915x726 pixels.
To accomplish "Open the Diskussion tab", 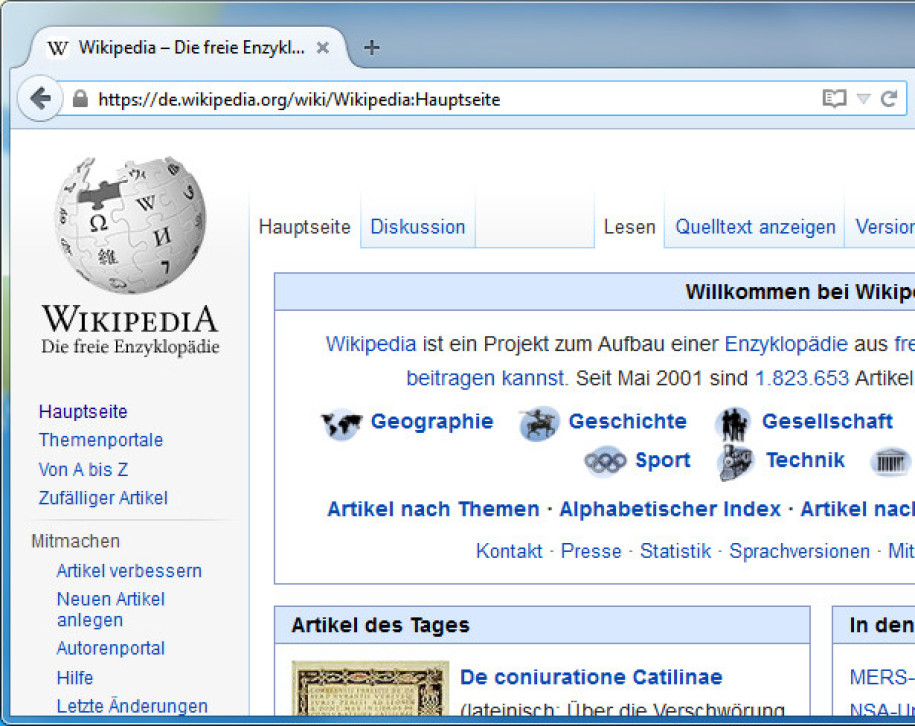I will (x=418, y=226).
